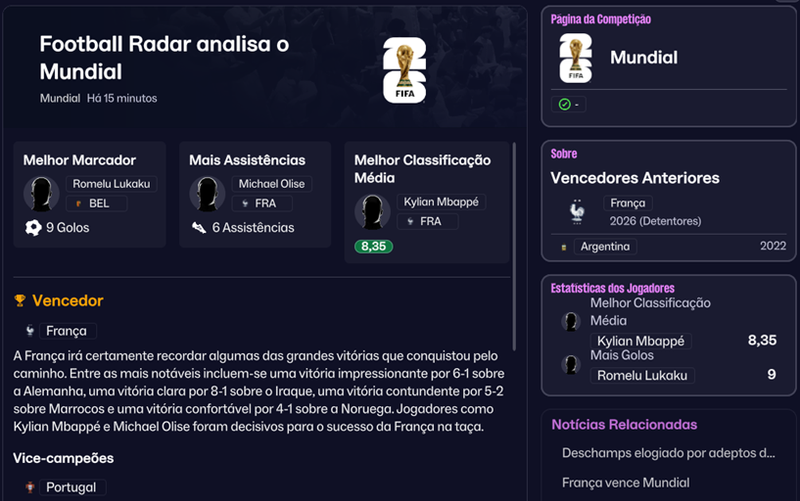Open the Argentina tag for 2022 winners
Image resolution: width=800 pixels, height=501 pixels.
(605, 246)
